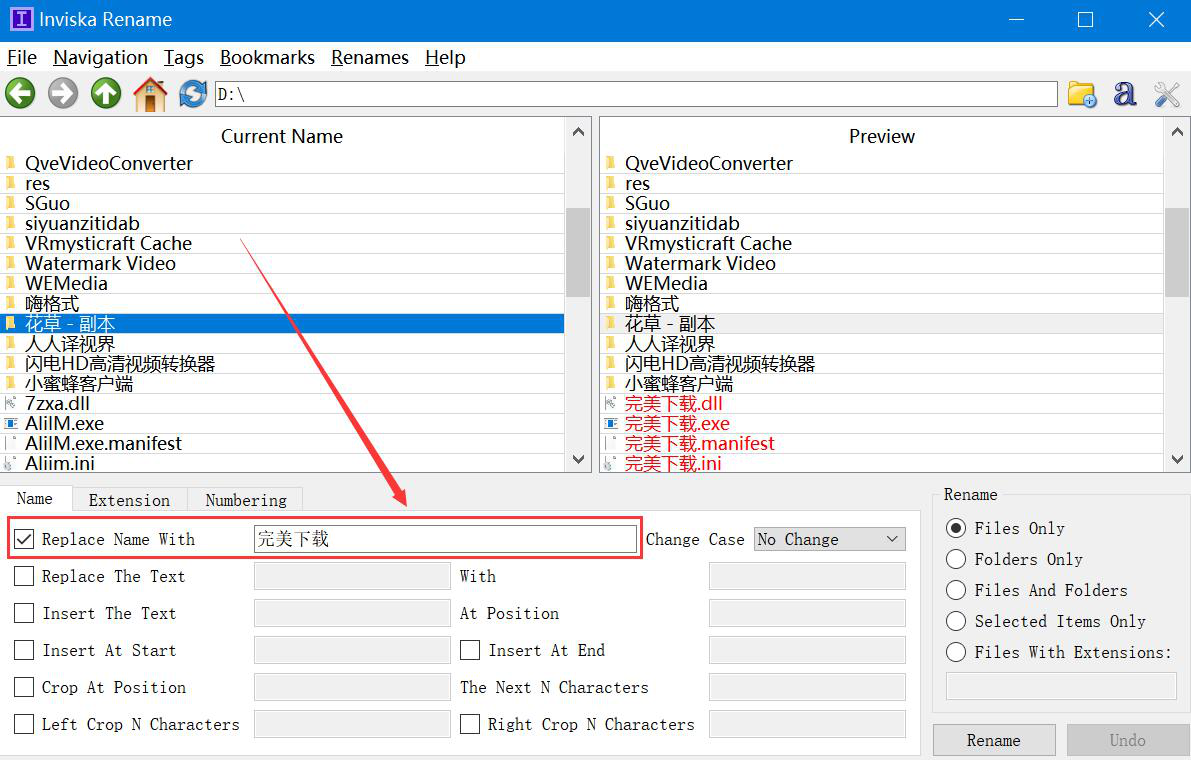Viewport: 1191px width, 760px height.
Task: Click the file extensions input field
Action: 1061,686
